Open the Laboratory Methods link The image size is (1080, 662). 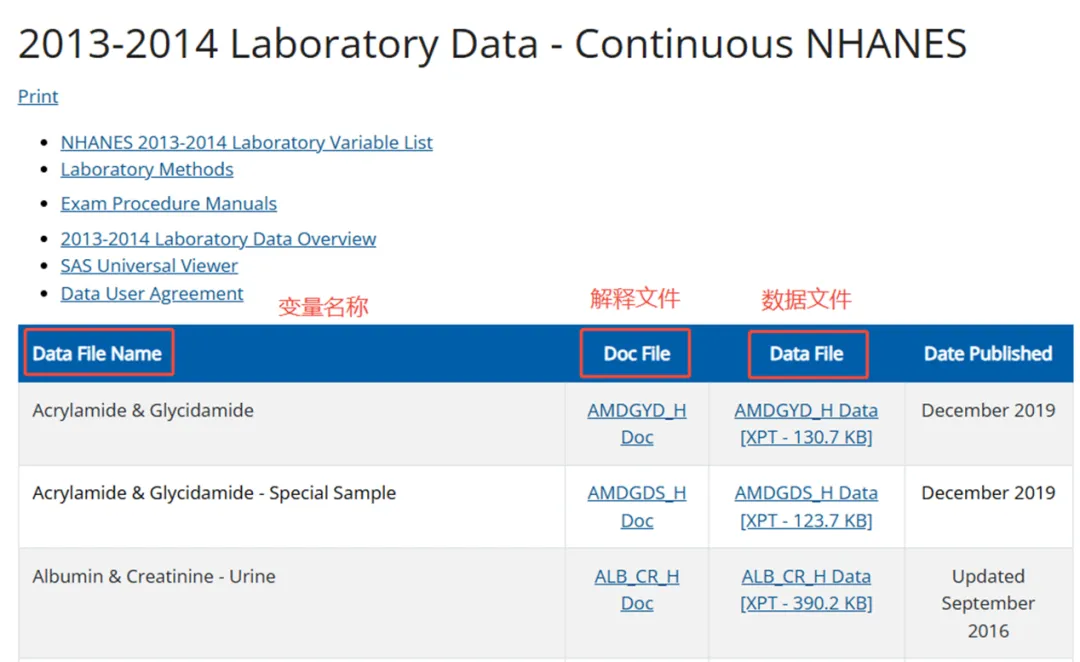(147, 169)
